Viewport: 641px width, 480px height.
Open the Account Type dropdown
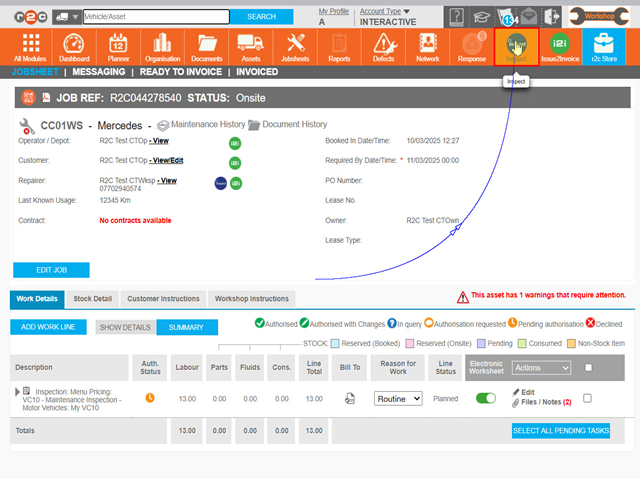385,11
